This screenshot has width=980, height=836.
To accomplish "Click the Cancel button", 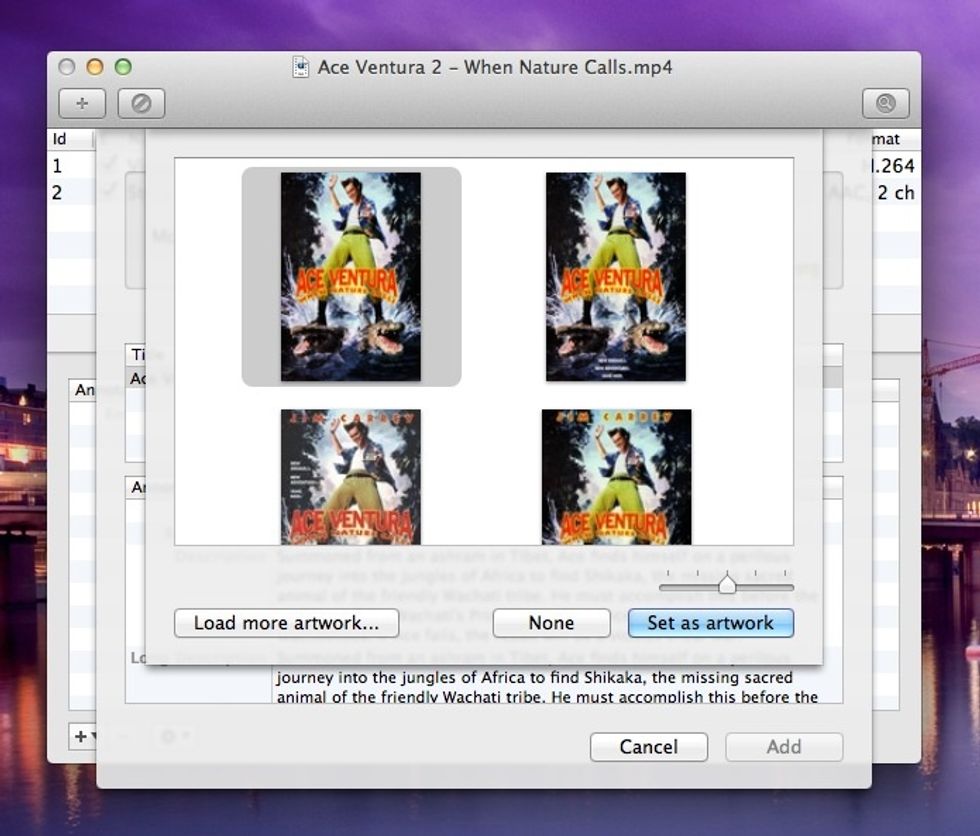I will click(x=649, y=747).
